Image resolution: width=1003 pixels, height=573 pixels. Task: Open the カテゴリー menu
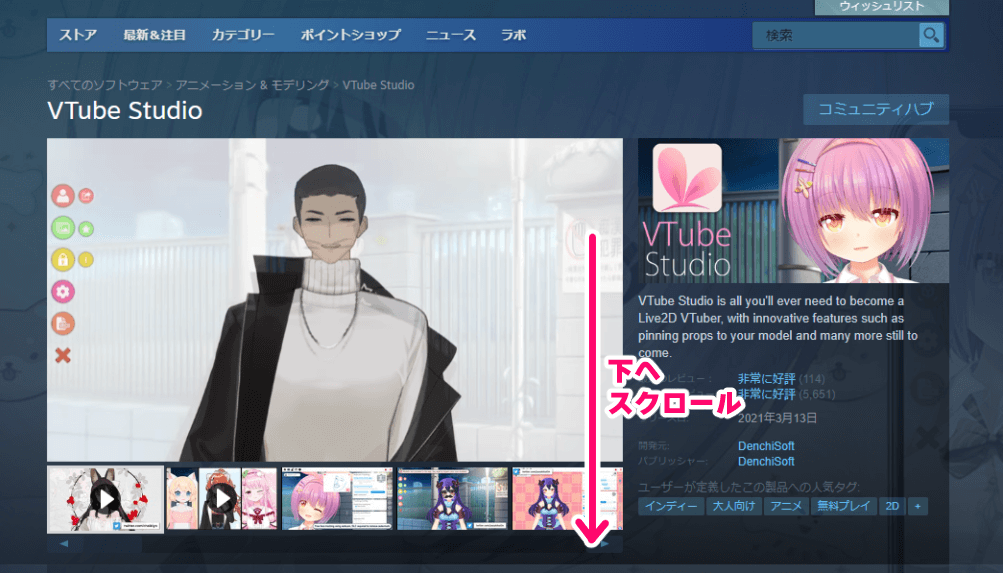pyautogui.click(x=243, y=35)
